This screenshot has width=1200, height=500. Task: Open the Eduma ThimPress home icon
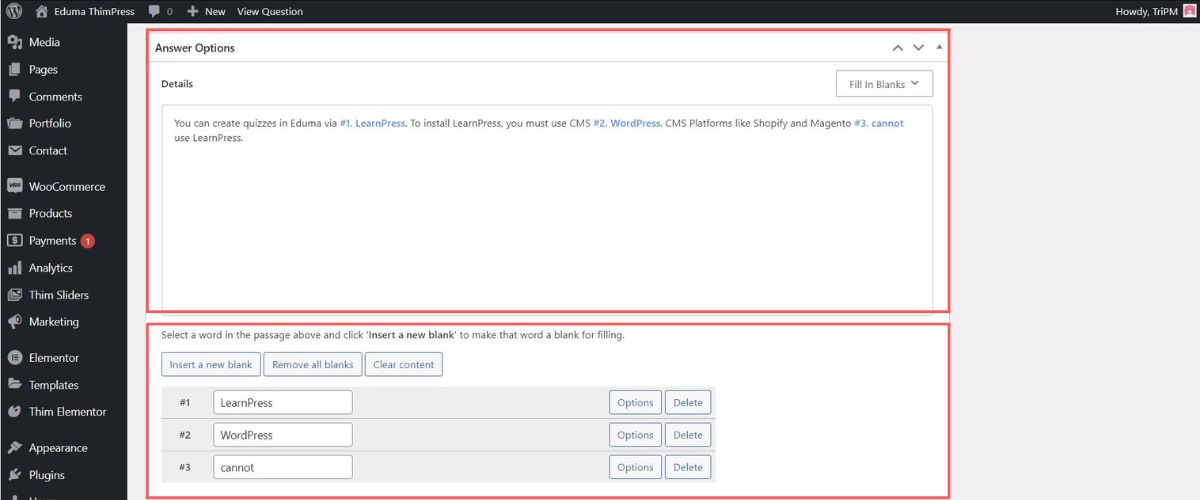[41, 11]
